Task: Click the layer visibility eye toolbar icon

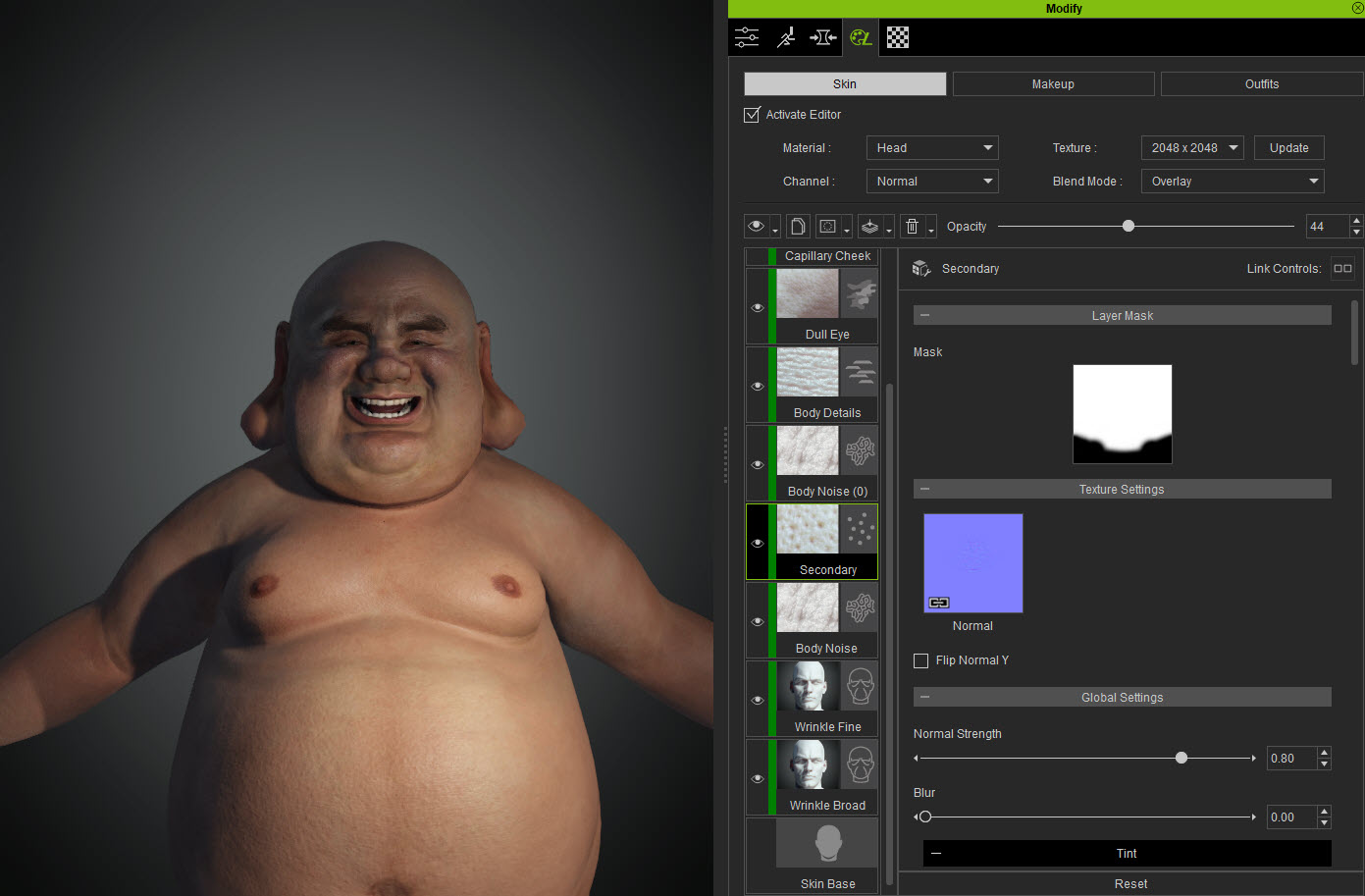Action: [x=757, y=227]
